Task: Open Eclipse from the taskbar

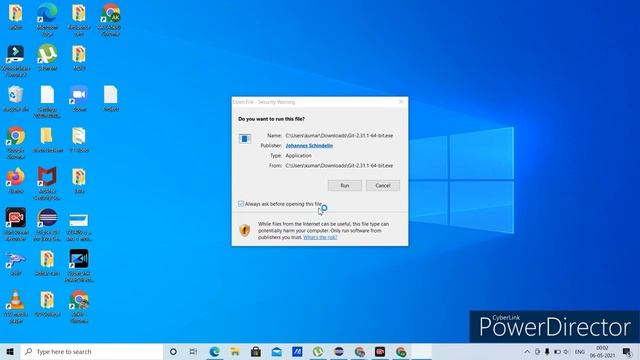Action: pos(338,351)
